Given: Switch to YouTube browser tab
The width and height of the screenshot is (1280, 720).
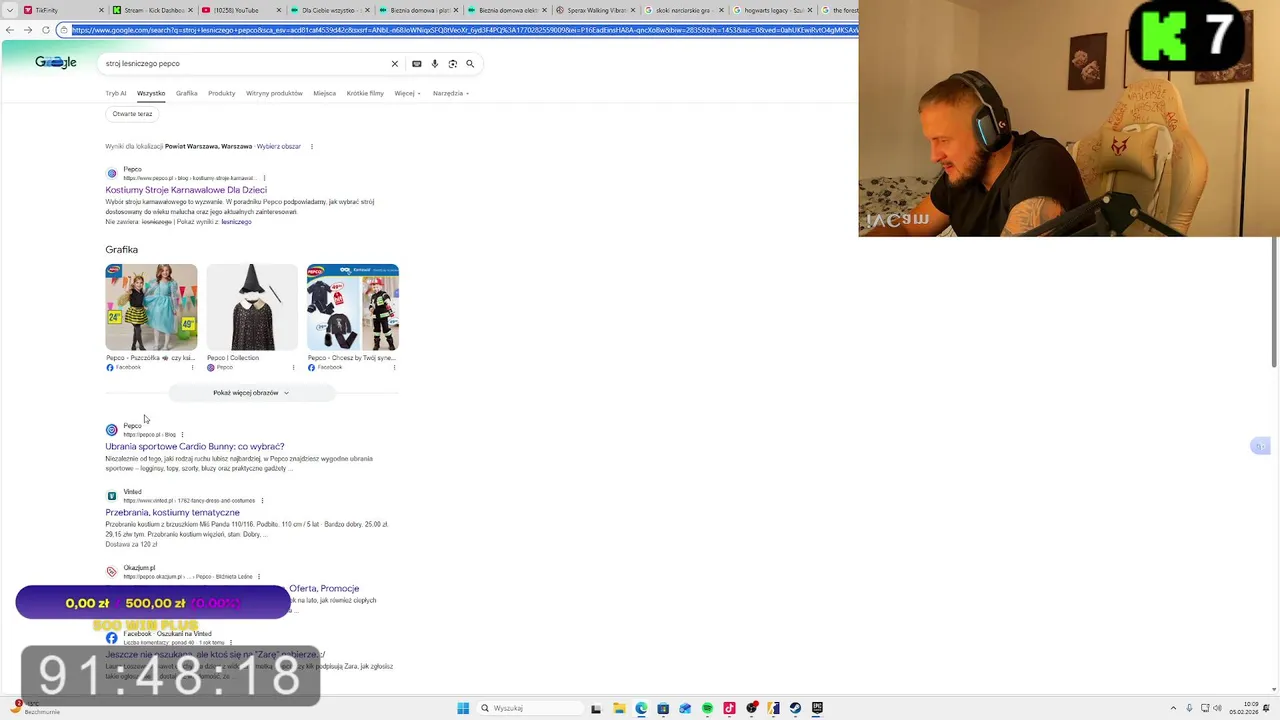Looking at the screenshot, I should pyautogui.click(x=238, y=10).
